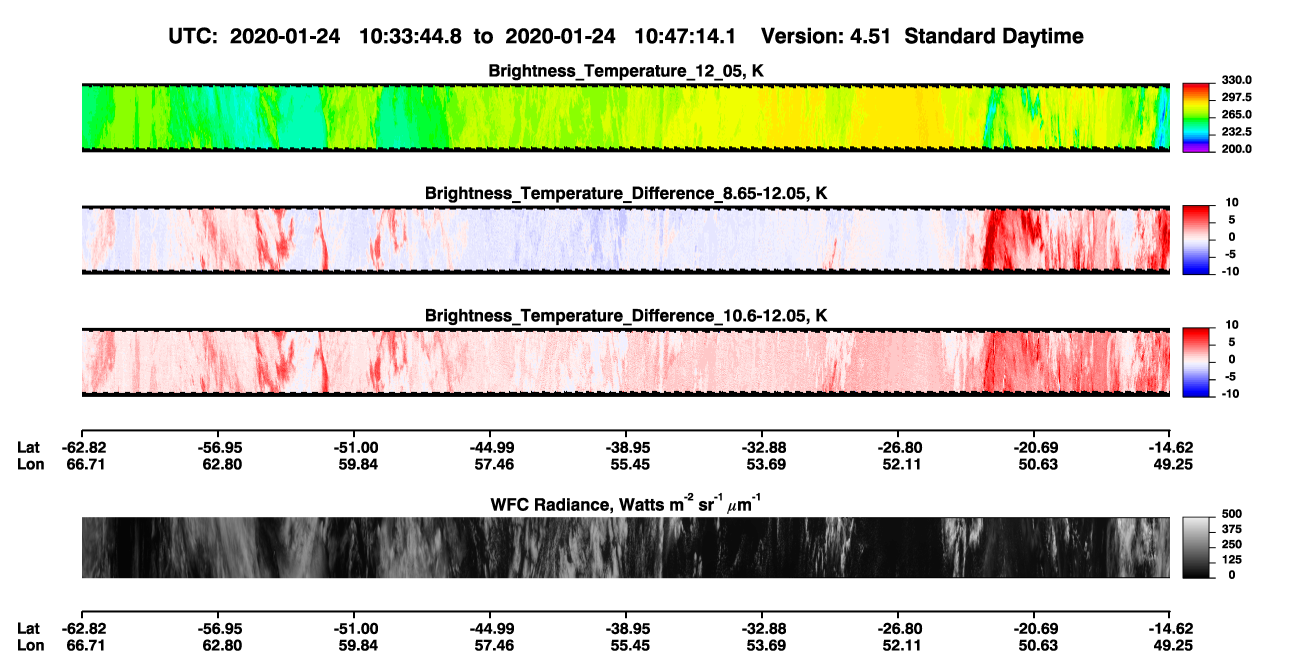
Task: Click latitude '-51.00' on axis below 10.6-12.05 panel
Action: coord(357,447)
